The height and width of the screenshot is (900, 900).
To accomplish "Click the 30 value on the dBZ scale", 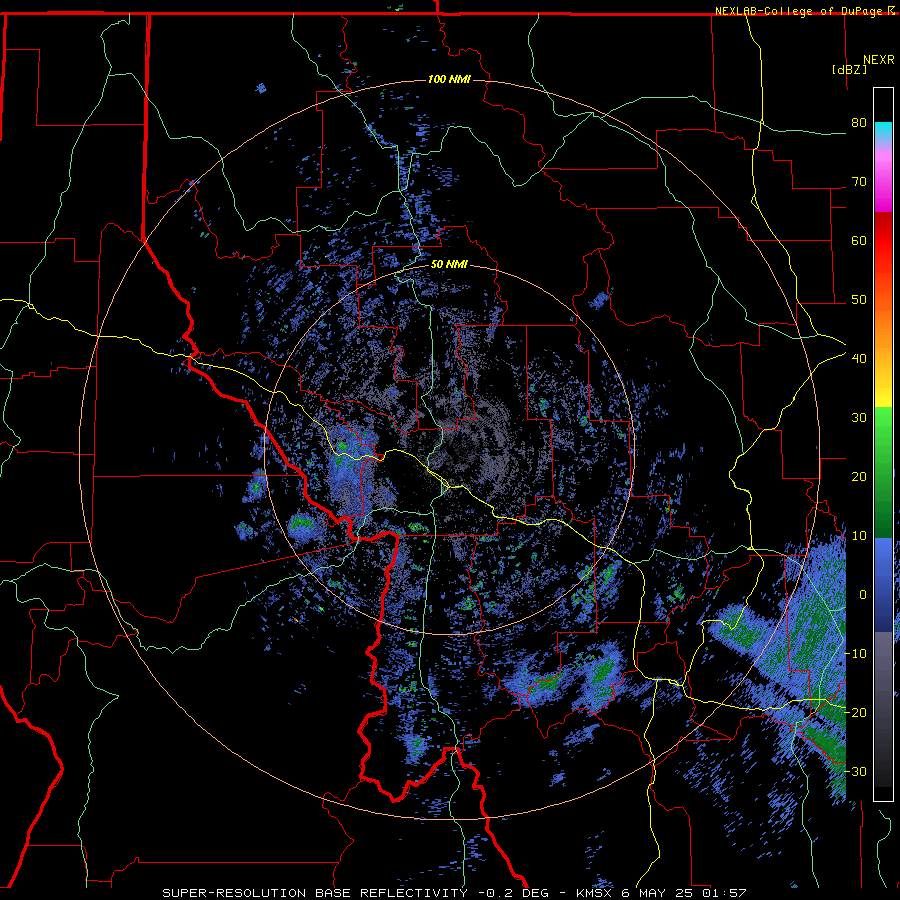I will click(859, 417).
